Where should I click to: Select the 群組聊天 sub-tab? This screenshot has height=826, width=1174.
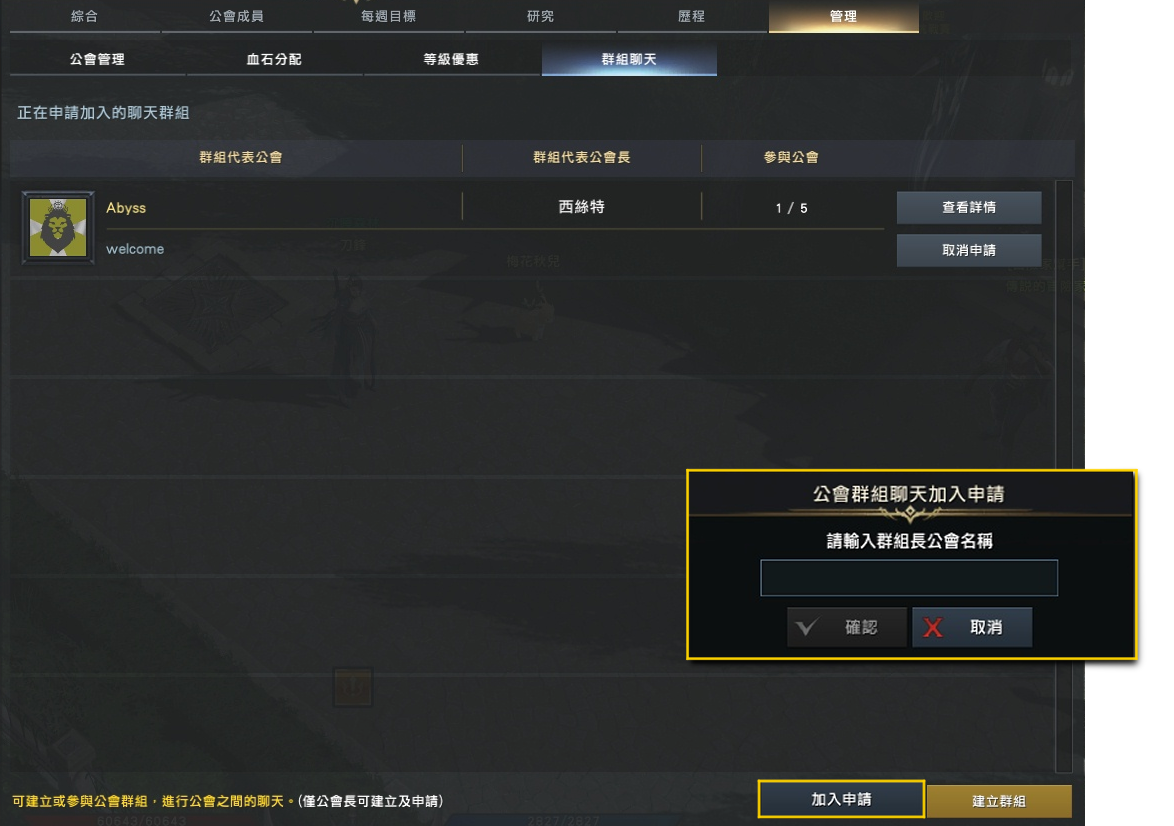click(x=629, y=59)
